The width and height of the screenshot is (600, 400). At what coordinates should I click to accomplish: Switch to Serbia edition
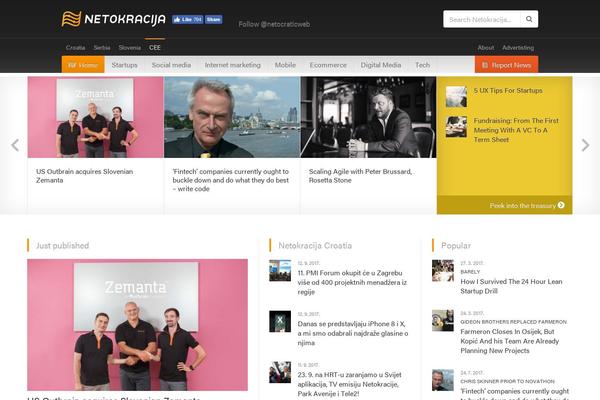pos(102,47)
